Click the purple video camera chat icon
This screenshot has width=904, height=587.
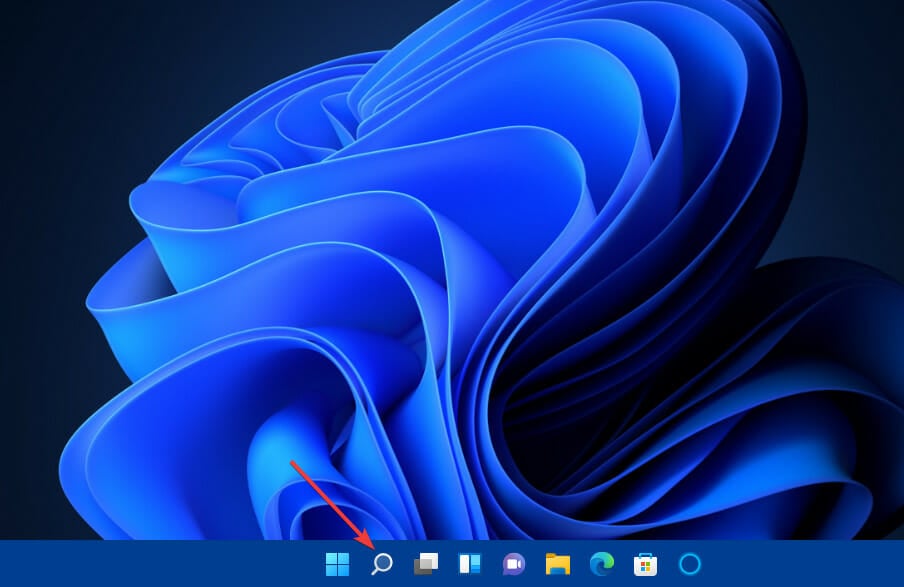pyautogui.click(x=514, y=564)
